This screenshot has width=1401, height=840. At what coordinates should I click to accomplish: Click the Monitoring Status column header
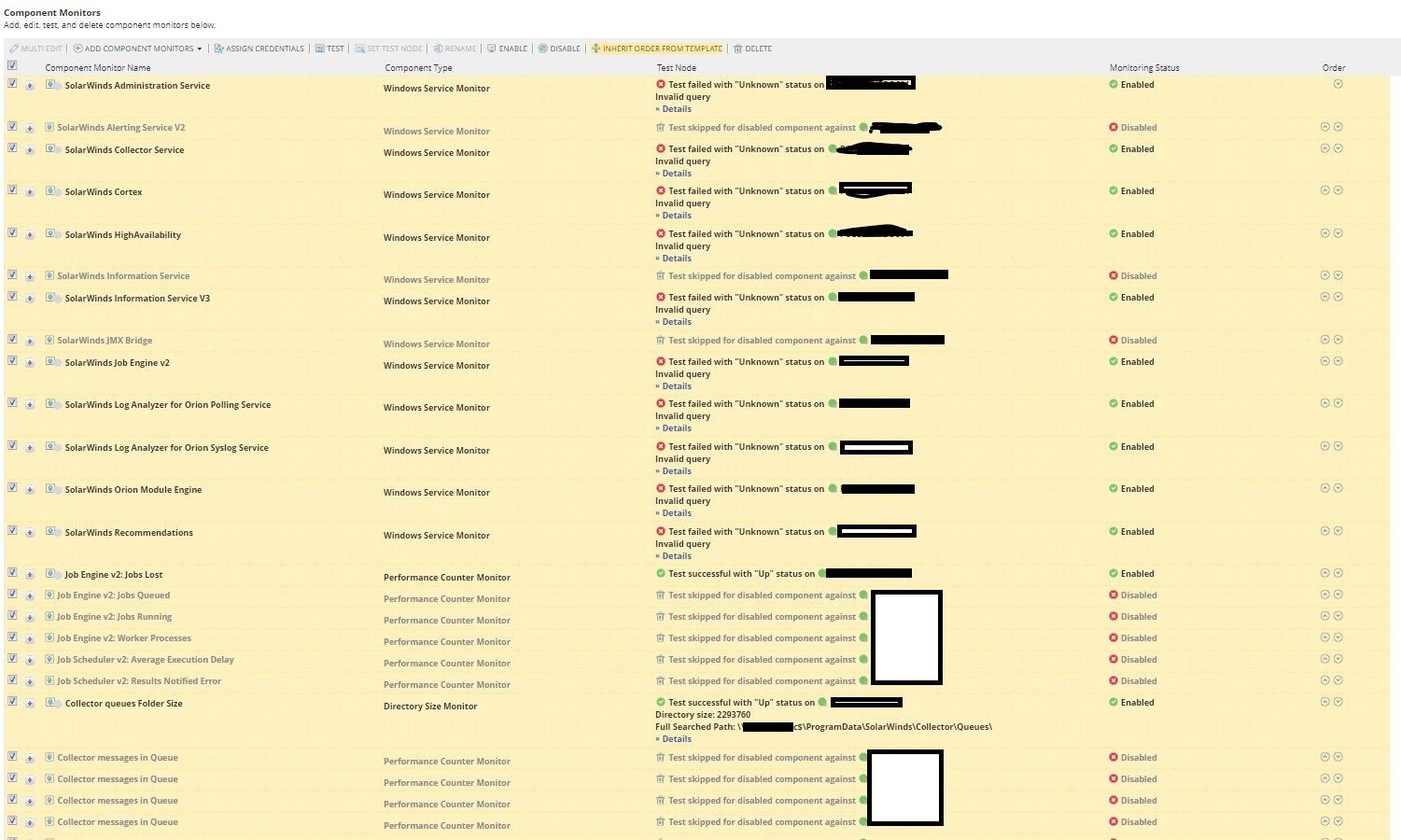[1144, 68]
